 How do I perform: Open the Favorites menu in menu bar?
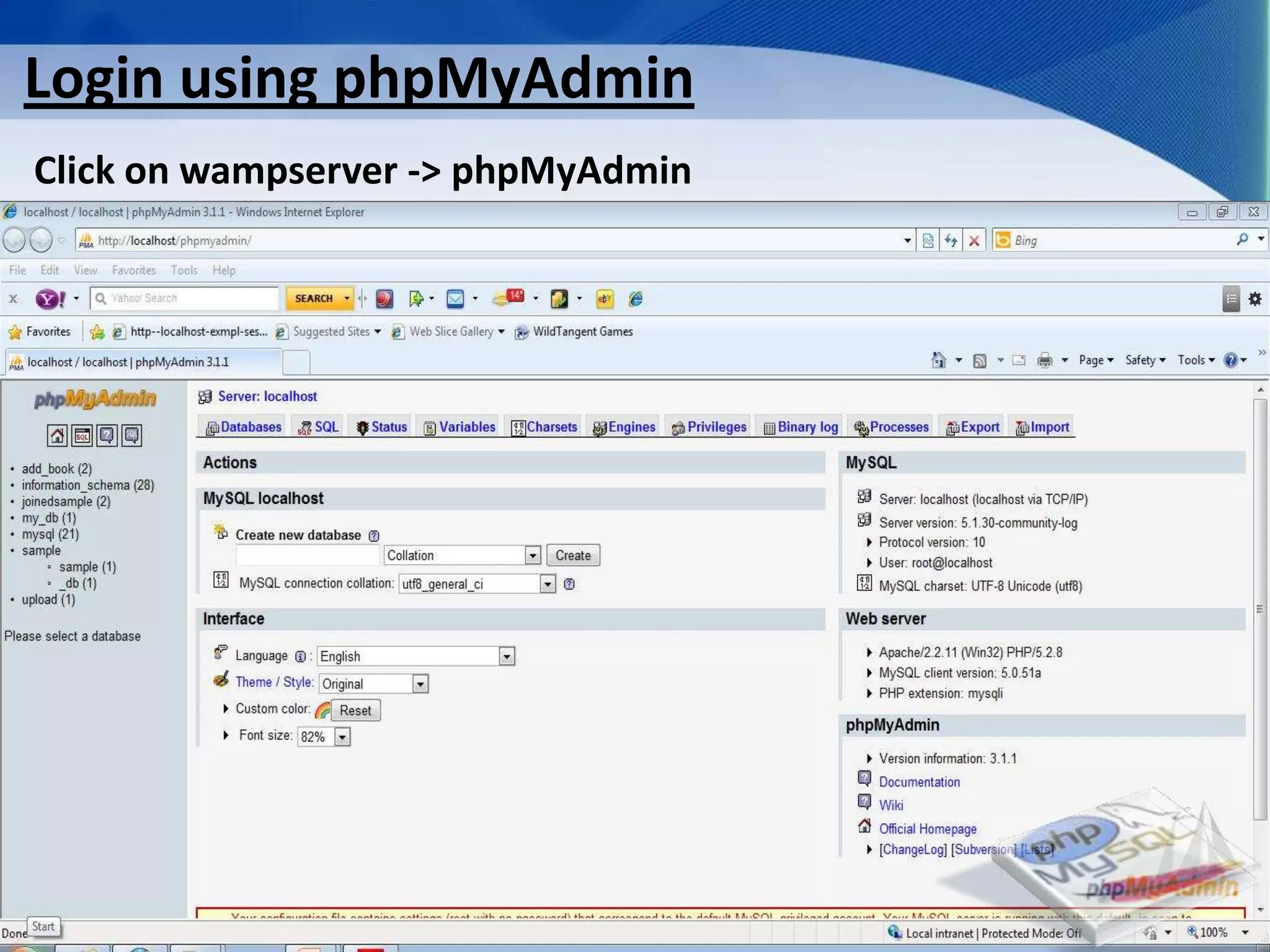(x=134, y=270)
